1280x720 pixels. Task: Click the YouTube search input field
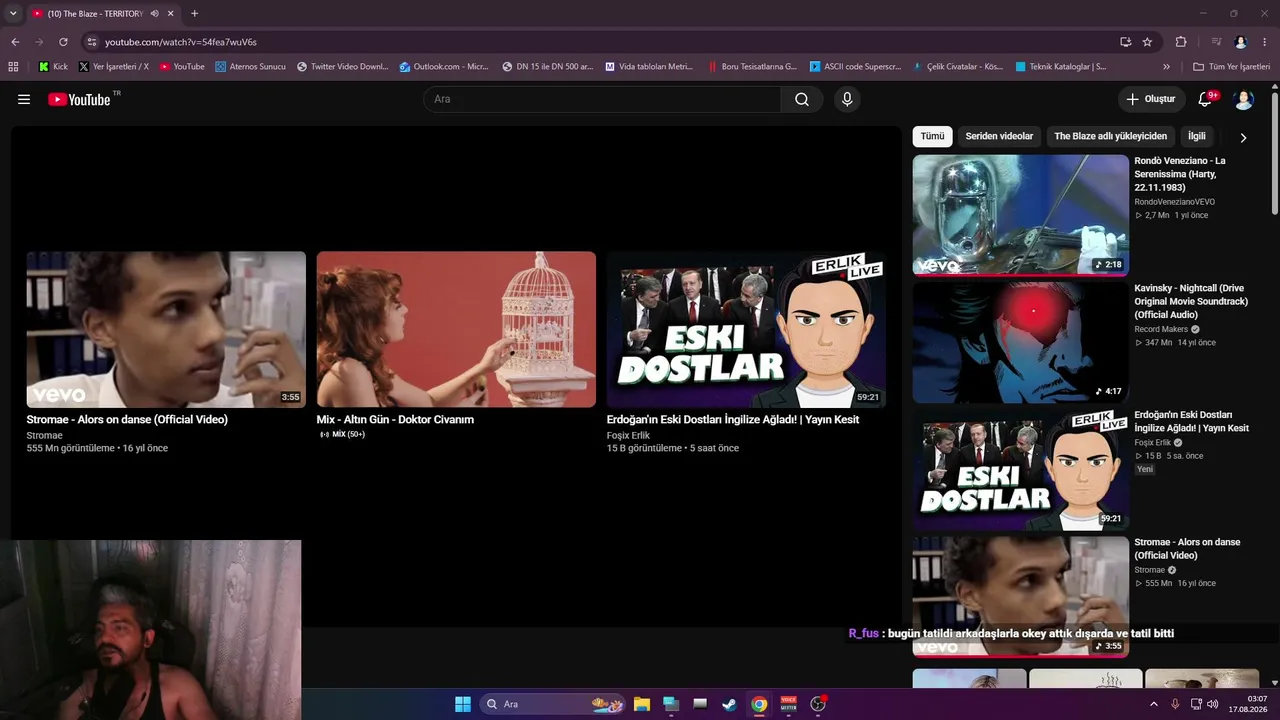pyautogui.click(x=602, y=99)
